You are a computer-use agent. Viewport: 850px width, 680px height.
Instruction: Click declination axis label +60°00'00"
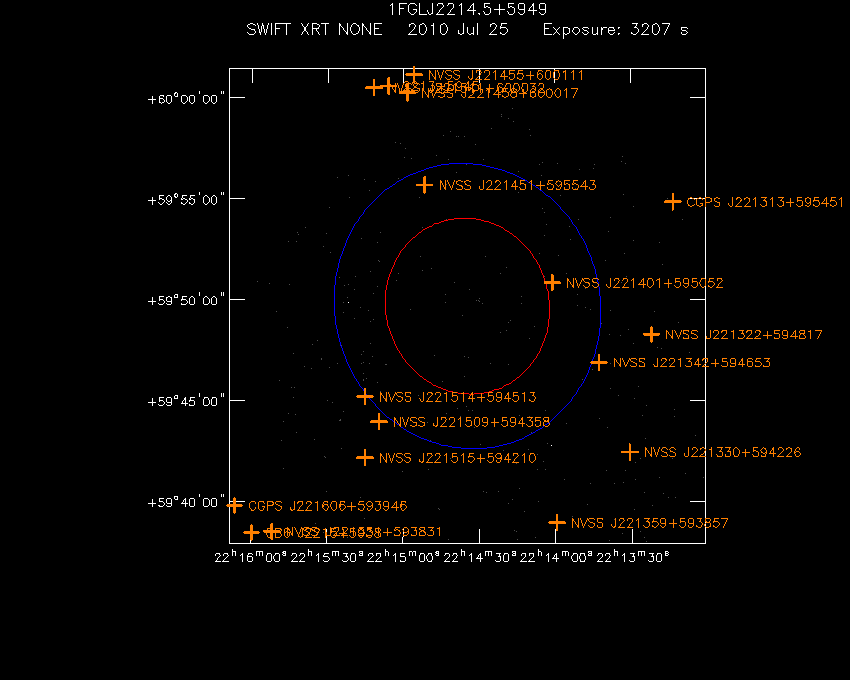(186, 99)
